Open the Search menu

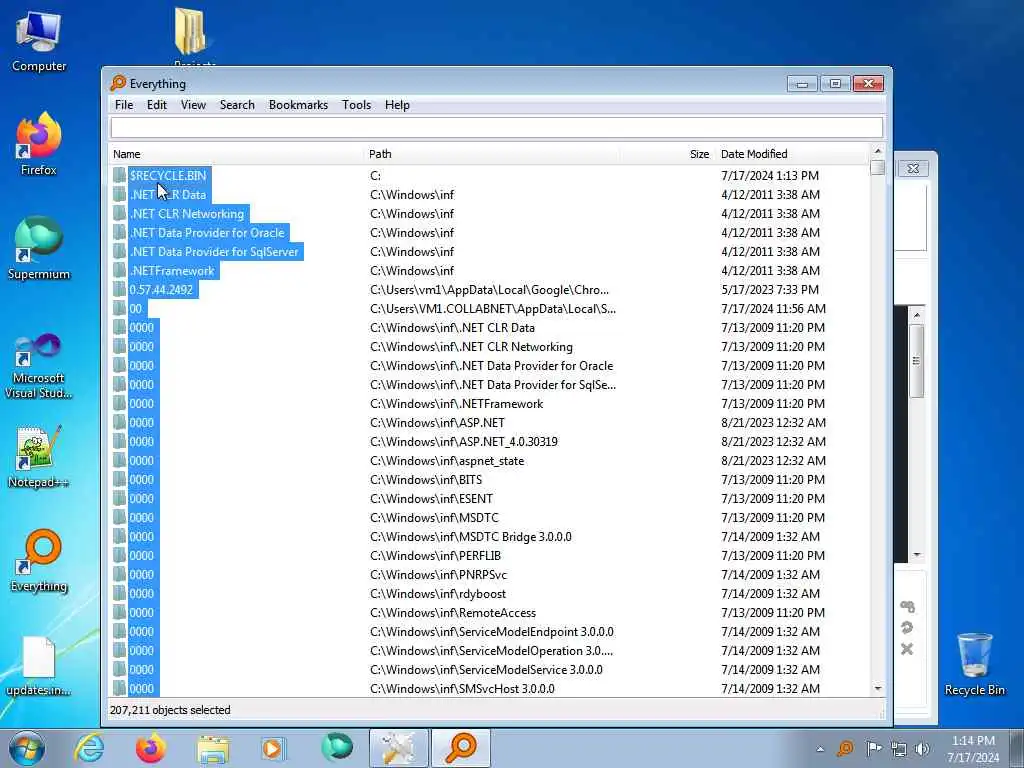point(237,105)
